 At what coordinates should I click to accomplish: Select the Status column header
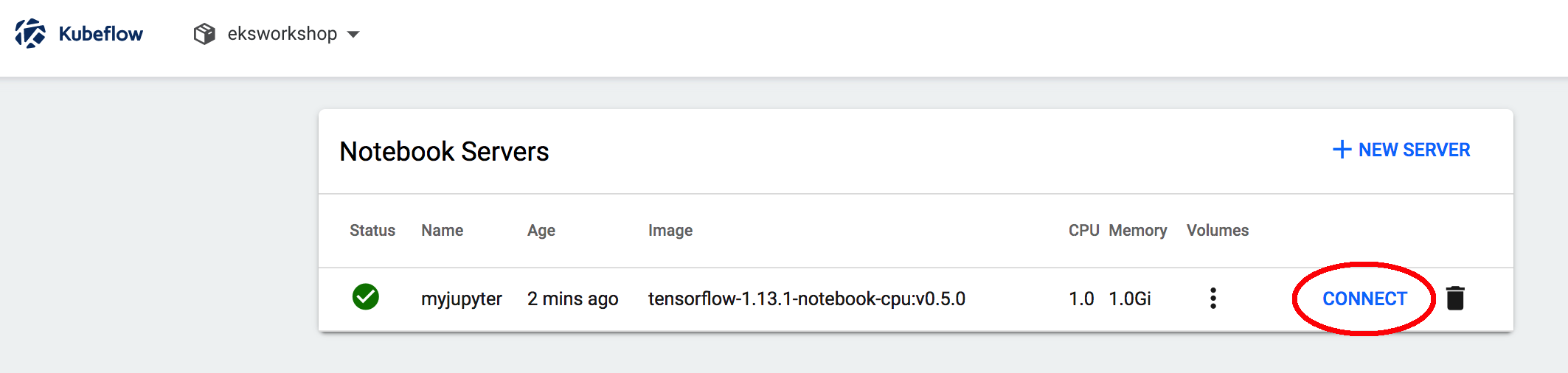click(372, 231)
